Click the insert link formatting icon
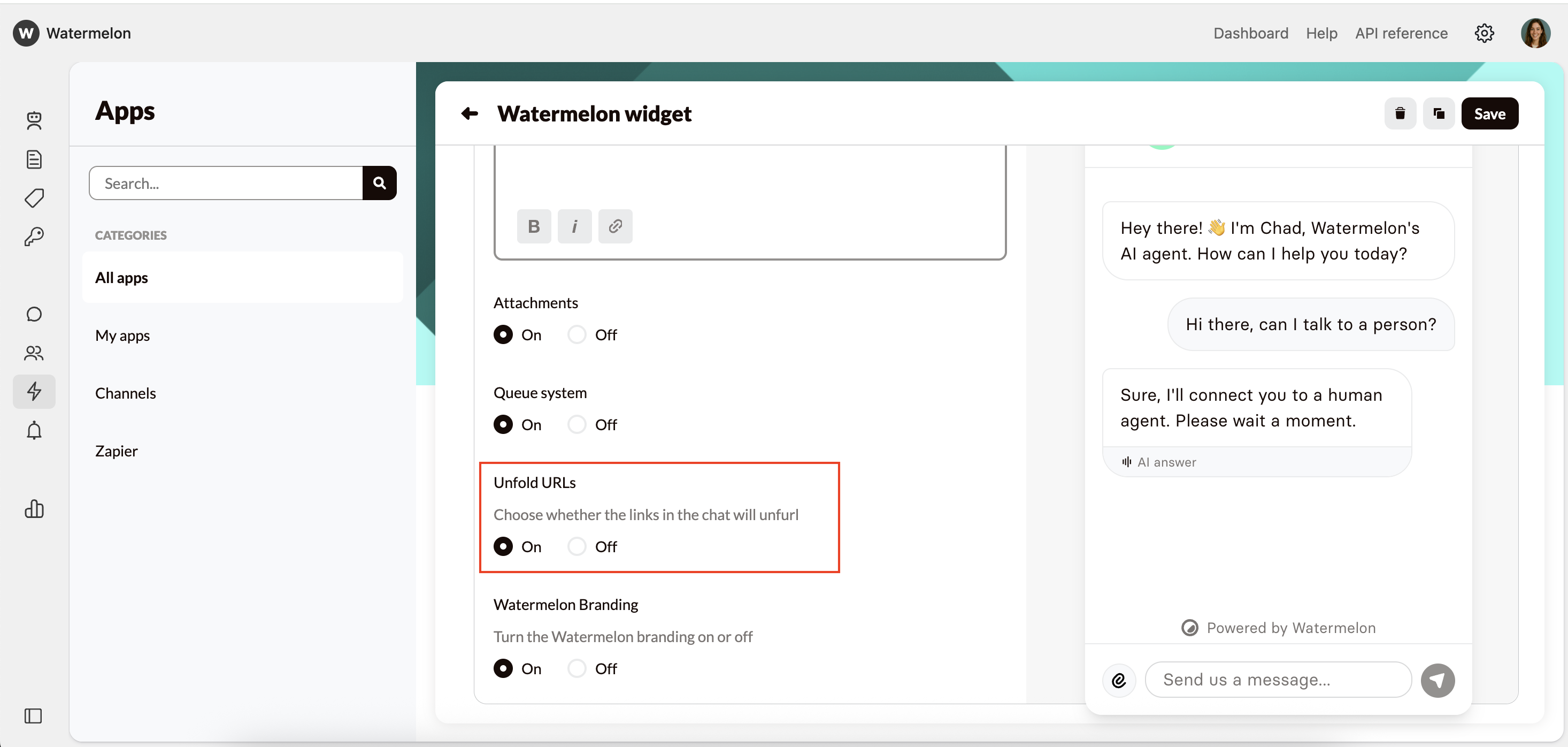Viewport: 1568px width, 747px height. point(615,226)
